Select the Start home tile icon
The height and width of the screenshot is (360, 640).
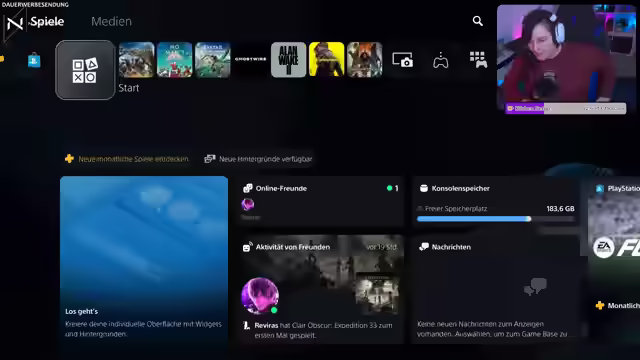[x=85, y=70]
